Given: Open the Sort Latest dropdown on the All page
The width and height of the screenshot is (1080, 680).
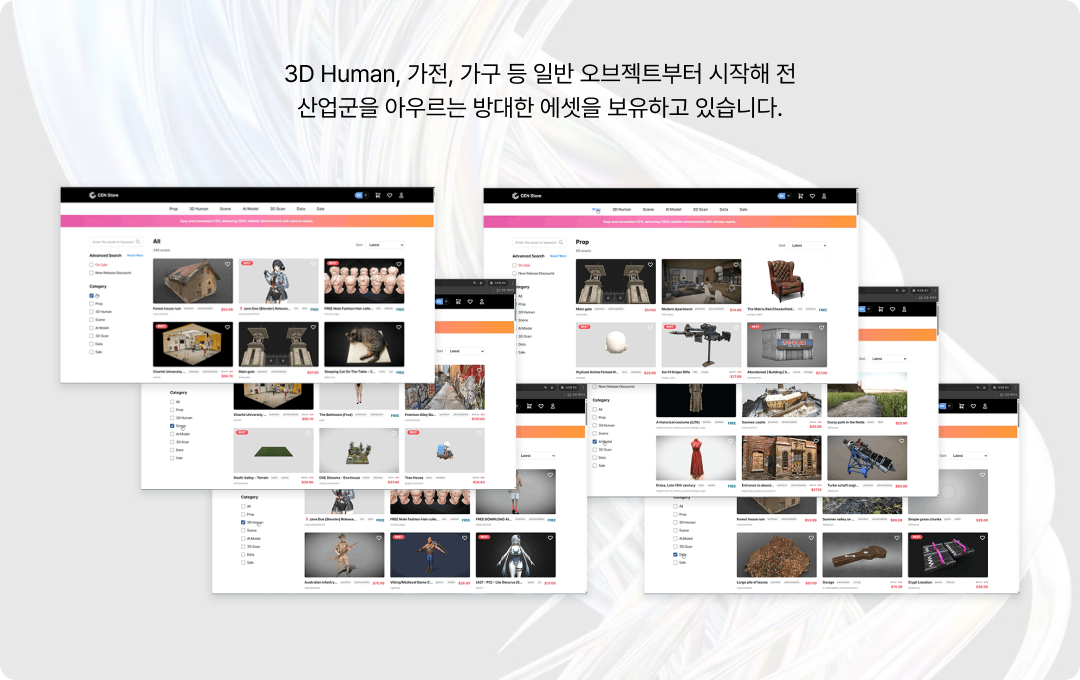Looking at the screenshot, I should click(386, 244).
